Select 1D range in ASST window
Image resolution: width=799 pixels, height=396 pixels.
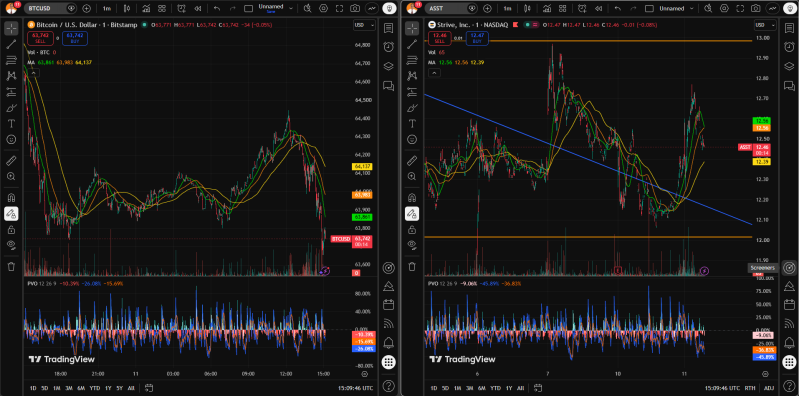point(434,388)
